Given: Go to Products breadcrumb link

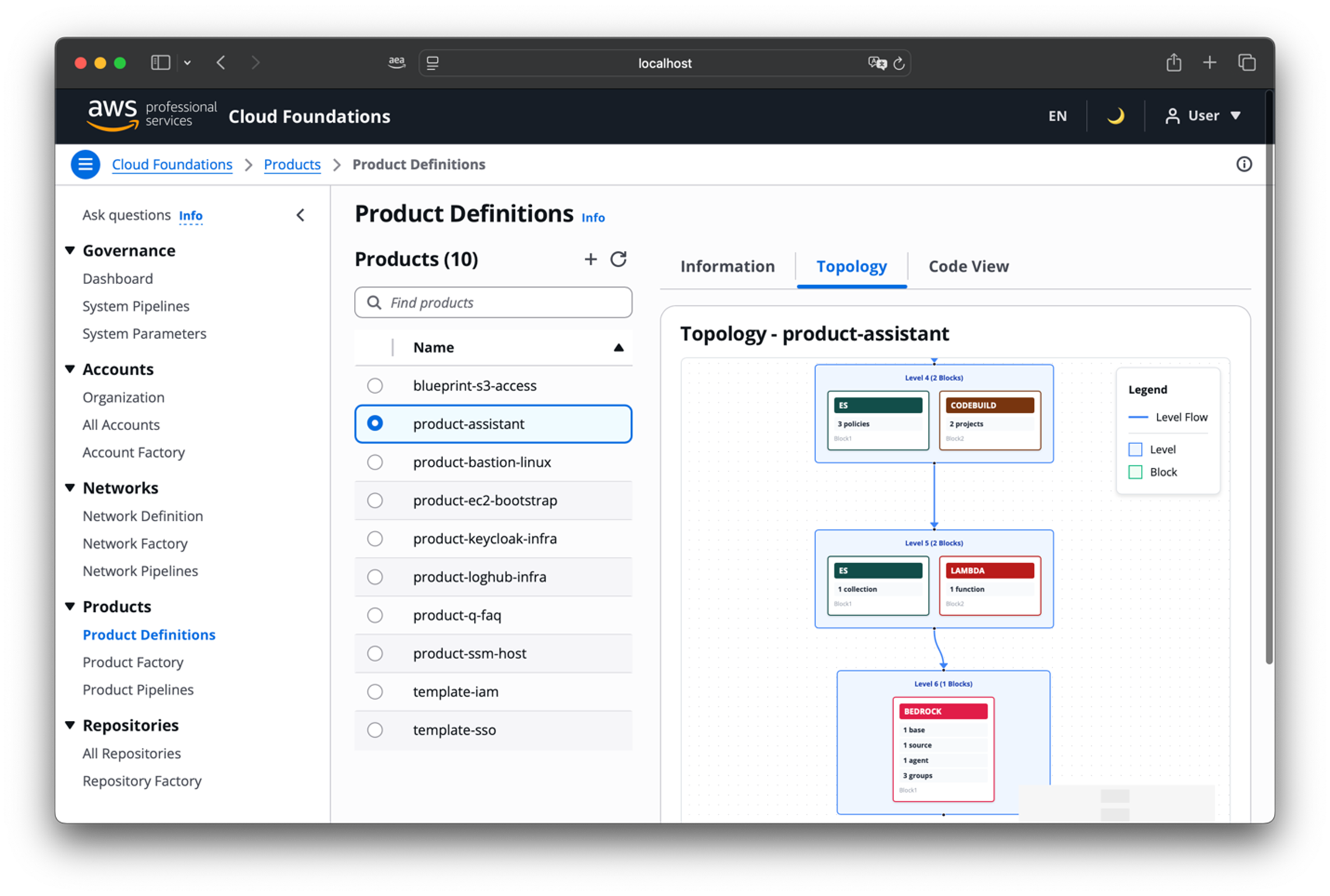Looking at the screenshot, I should coord(292,164).
